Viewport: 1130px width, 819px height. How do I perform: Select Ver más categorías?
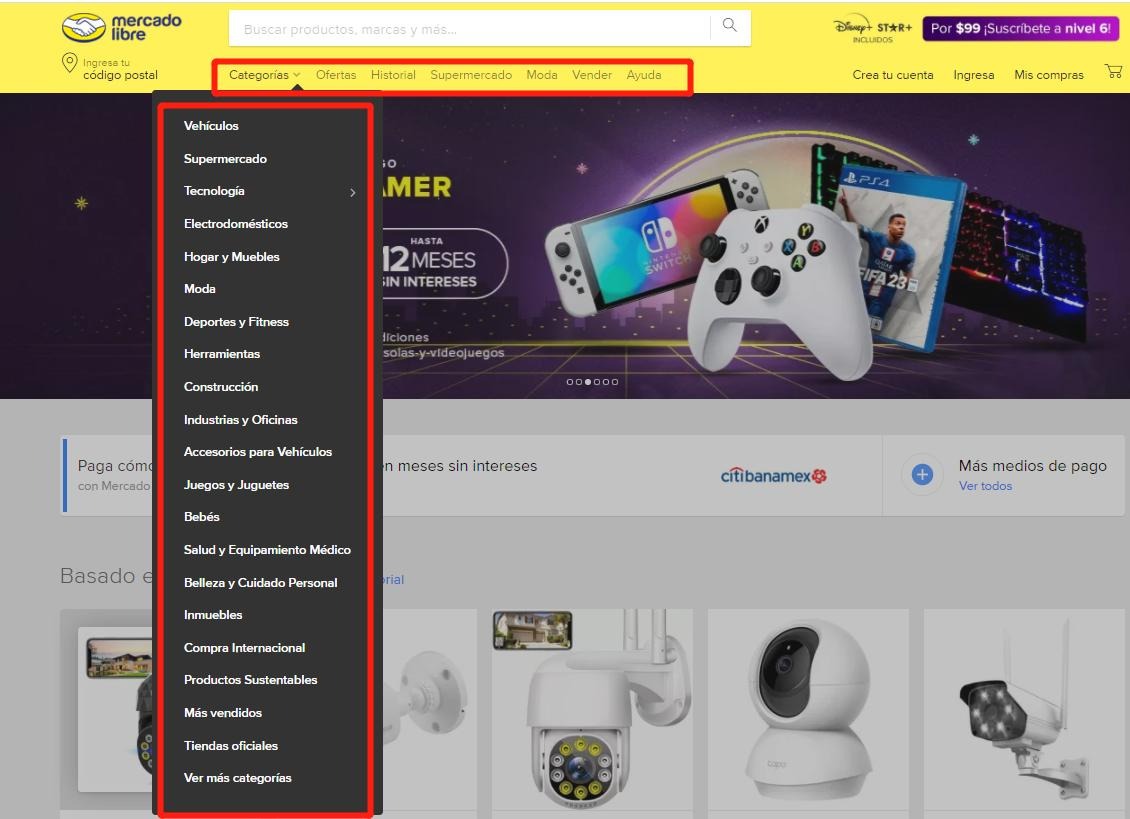pyautogui.click(x=237, y=778)
